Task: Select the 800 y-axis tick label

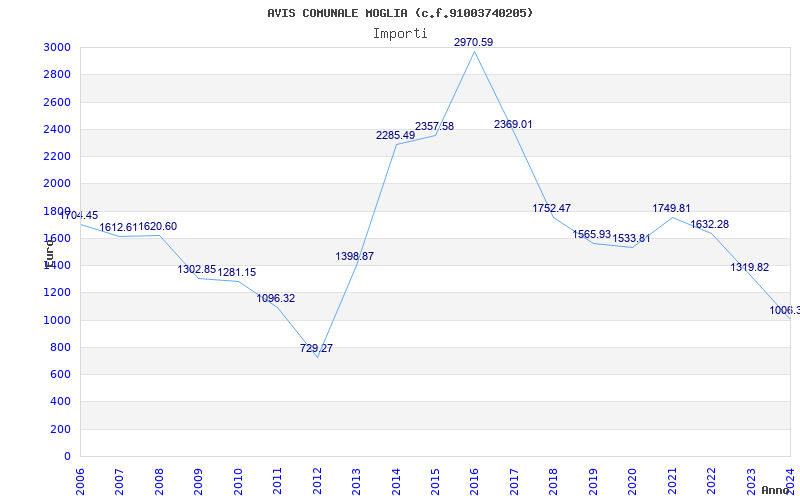Action: 60,347
